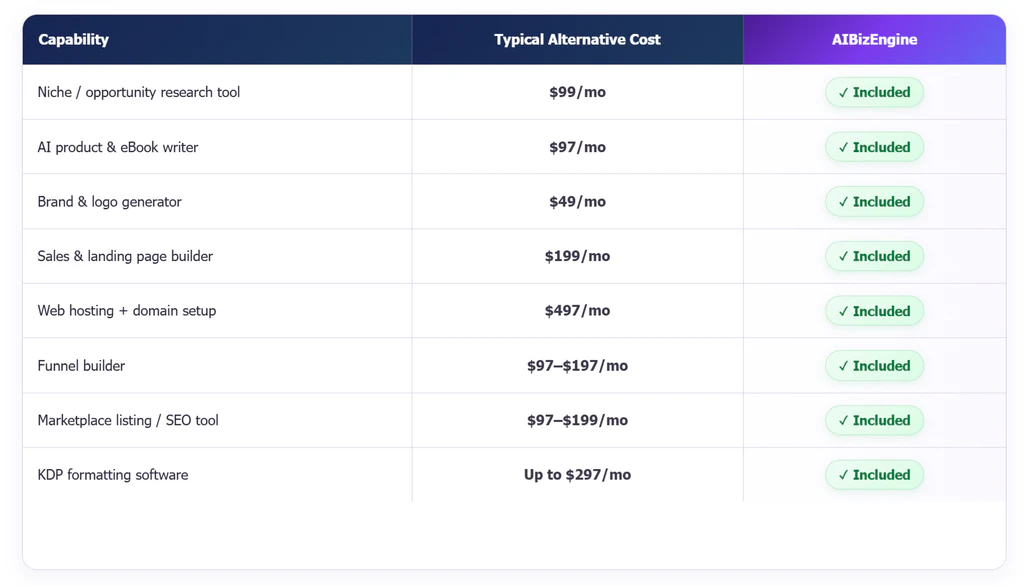Click the Included badge for Niche research tool
This screenshot has width=1024, height=586.
[x=874, y=92]
